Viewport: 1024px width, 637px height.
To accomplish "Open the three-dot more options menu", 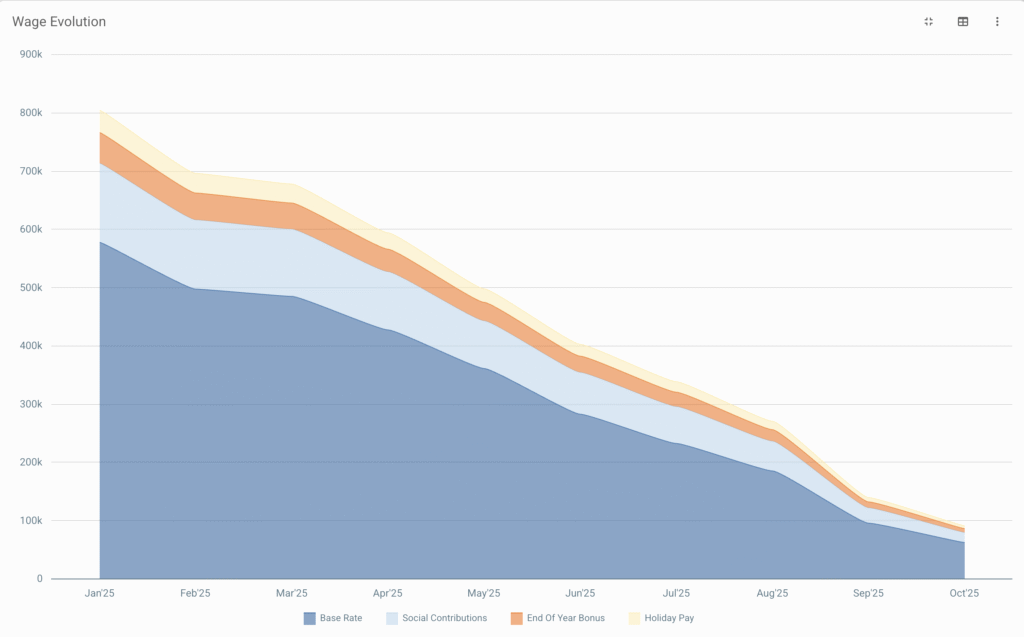I will coord(997,22).
